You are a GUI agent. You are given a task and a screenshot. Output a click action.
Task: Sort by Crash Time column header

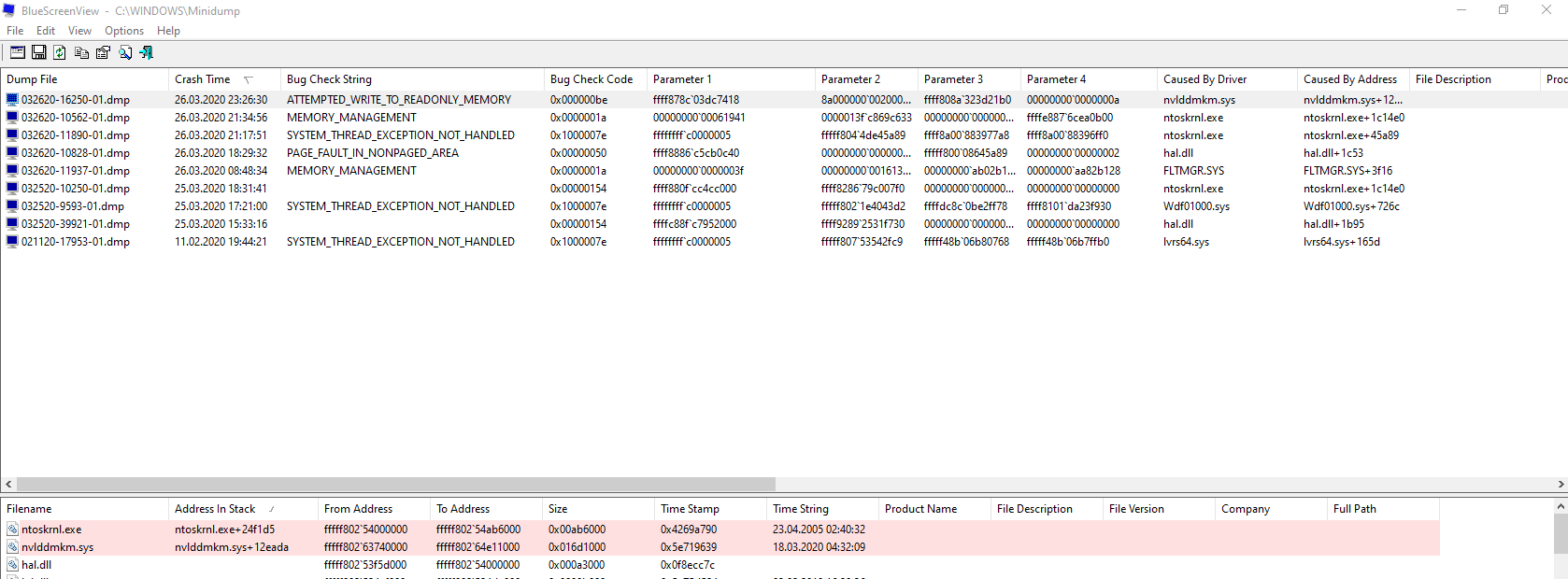tap(224, 79)
